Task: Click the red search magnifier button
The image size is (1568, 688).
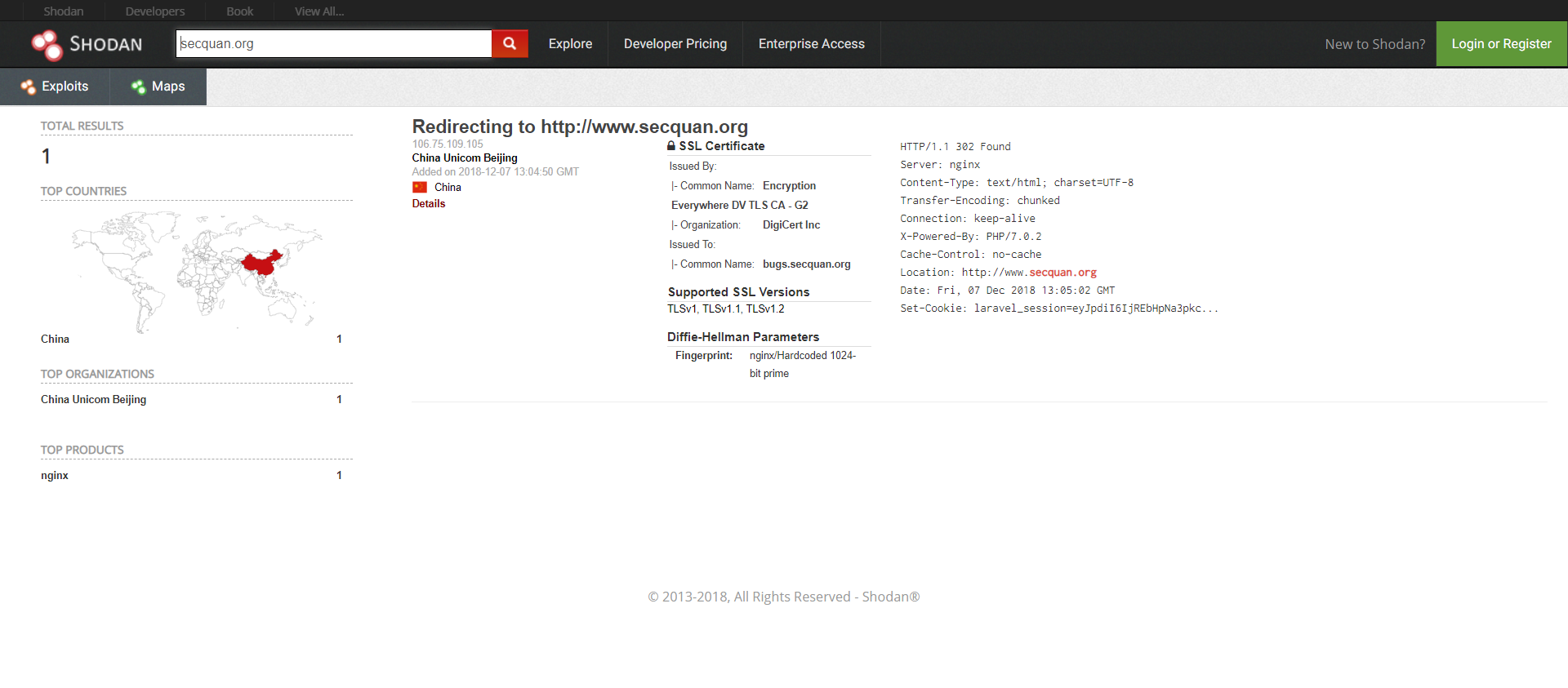Action: 510,44
